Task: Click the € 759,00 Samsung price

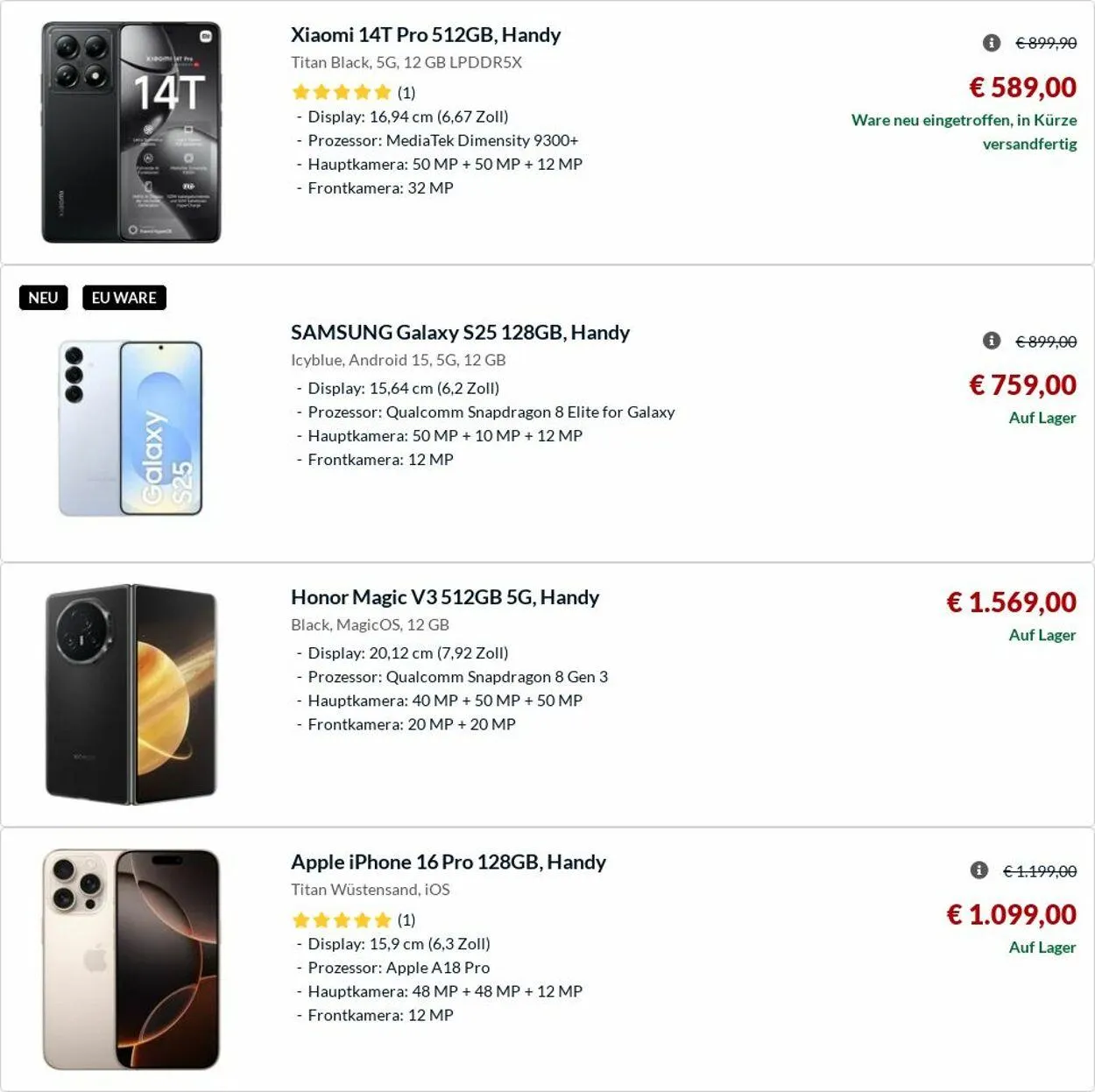Action: click(x=1022, y=385)
